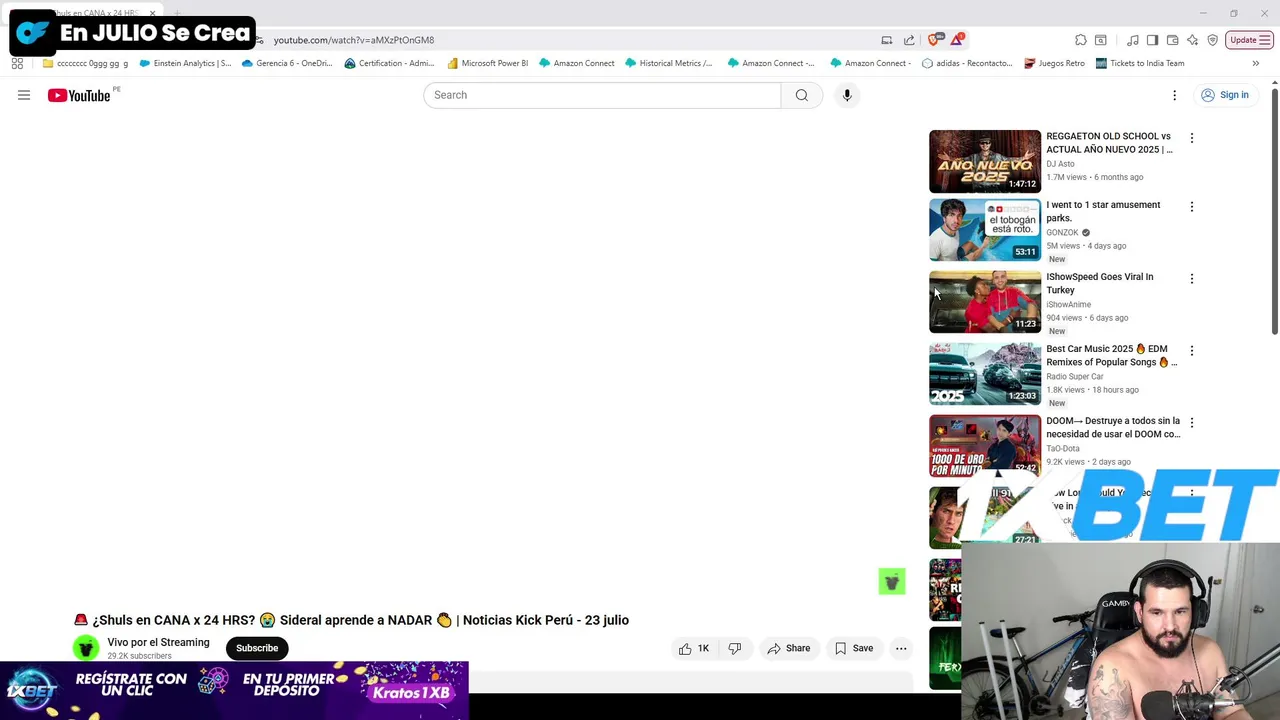1280x720 pixels.
Task: Open options menu for amusement parks video
Action: coord(1191,207)
